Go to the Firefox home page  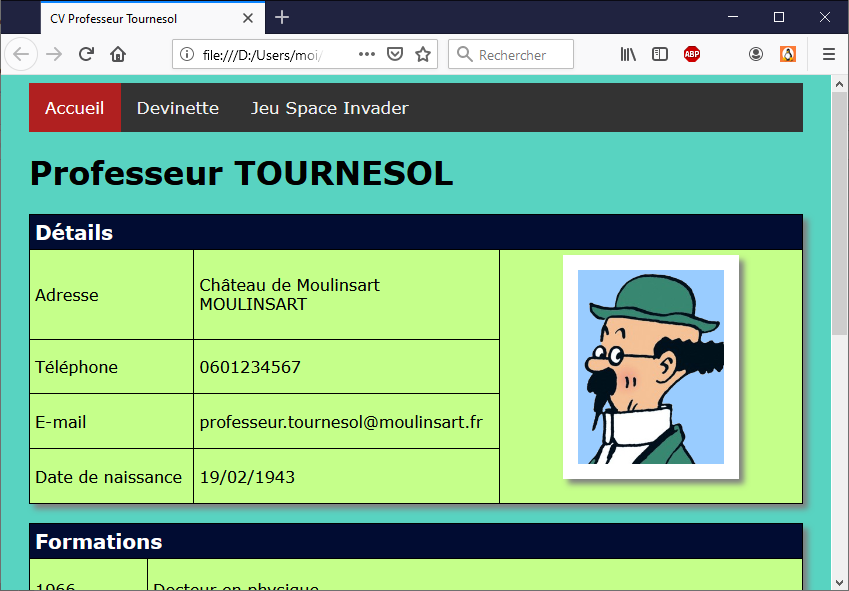pyautogui.click(x=118, y=55)
